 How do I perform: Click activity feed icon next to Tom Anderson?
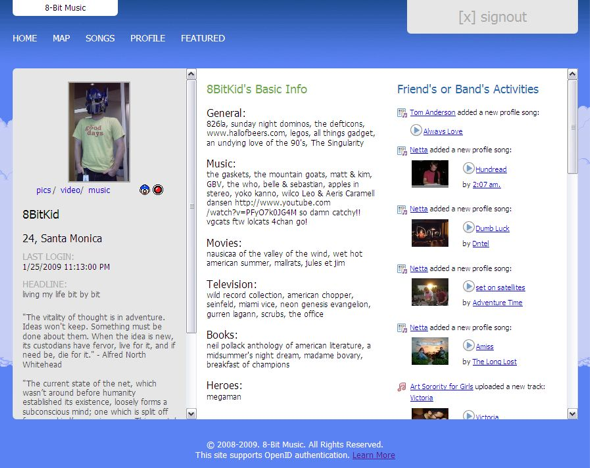click(x=402, y=112)
